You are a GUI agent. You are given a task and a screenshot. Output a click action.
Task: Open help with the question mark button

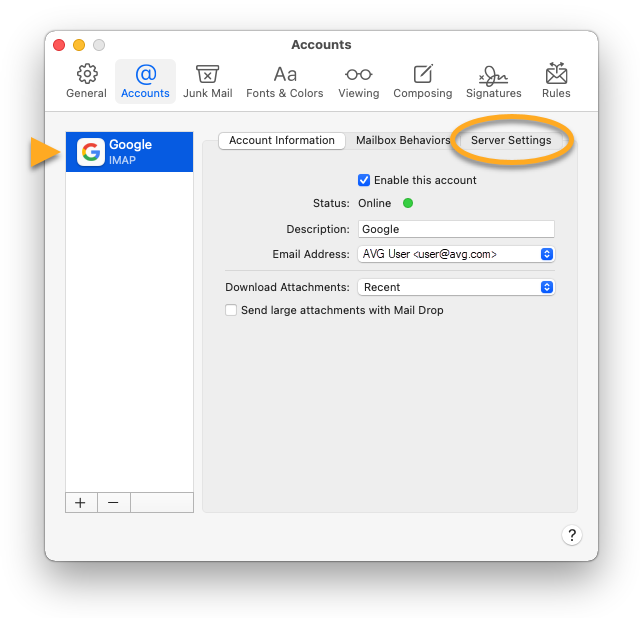[x=571, y=535]
